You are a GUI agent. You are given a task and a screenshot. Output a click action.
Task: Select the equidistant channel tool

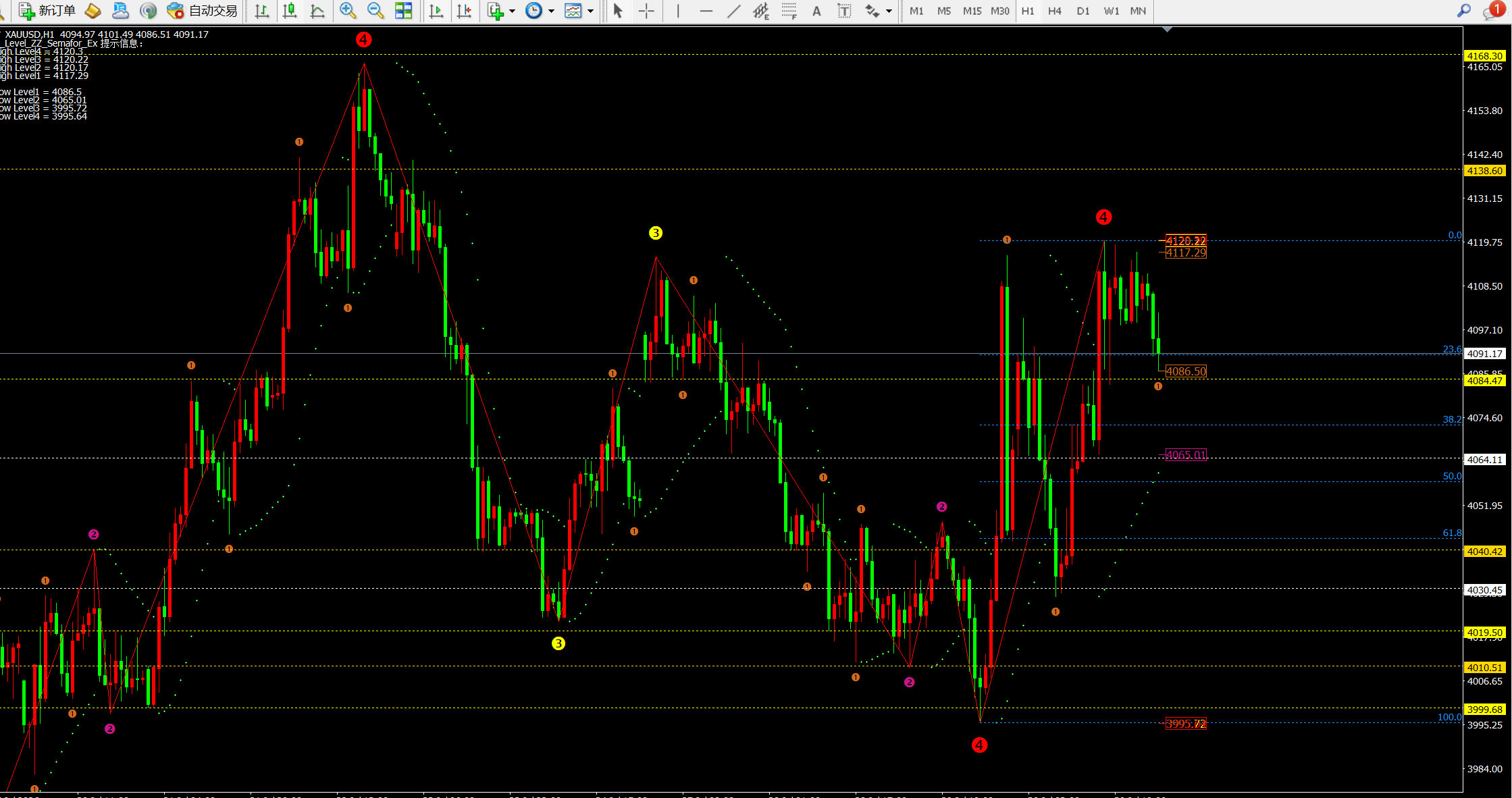click(761, 11)
